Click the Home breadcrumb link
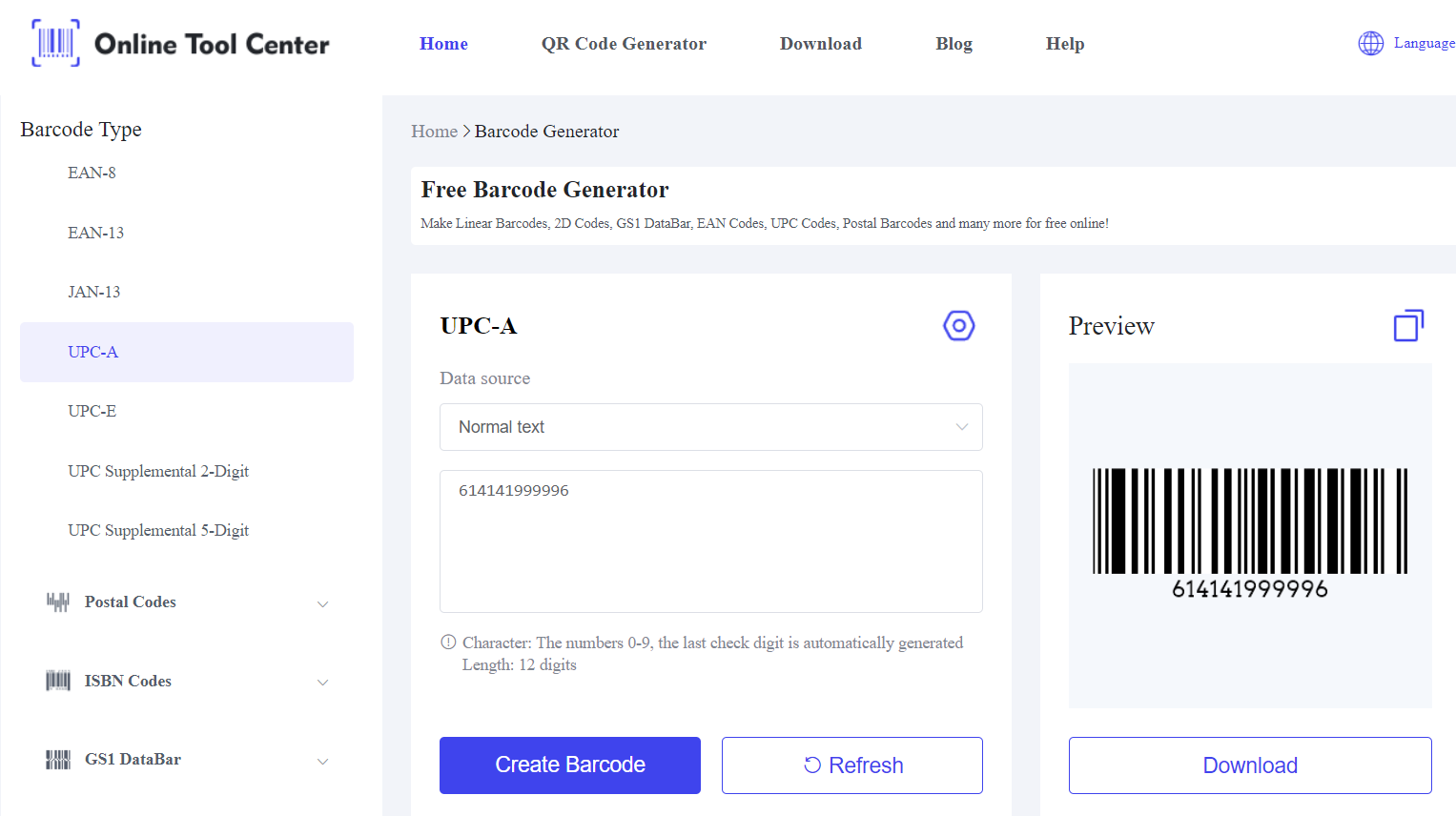The image size is (1456, 816). pyautogui.click(x=434, y=132)
